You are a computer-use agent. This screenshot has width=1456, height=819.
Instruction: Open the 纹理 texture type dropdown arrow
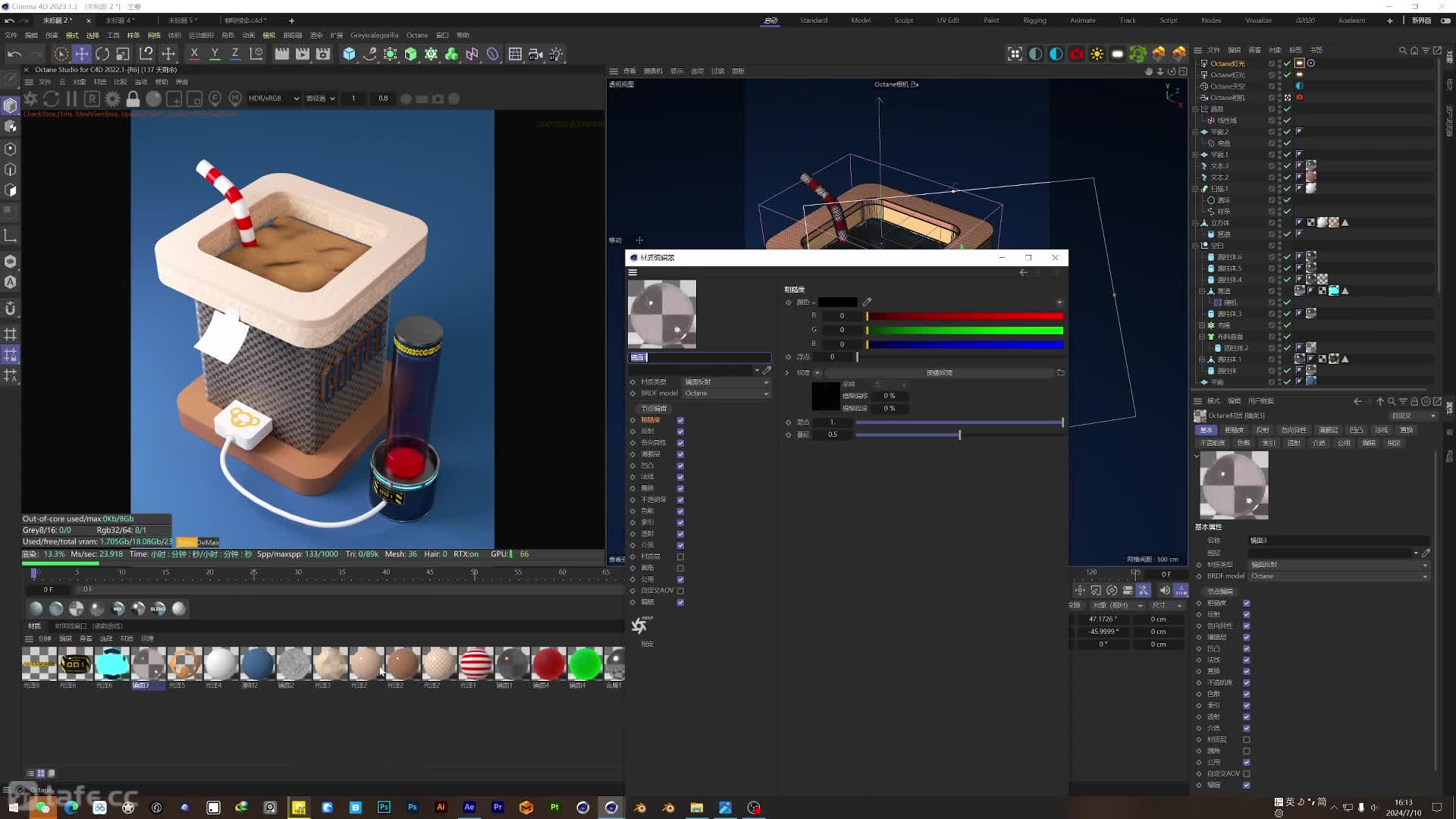pyautogui.click(x=817, y=372)
